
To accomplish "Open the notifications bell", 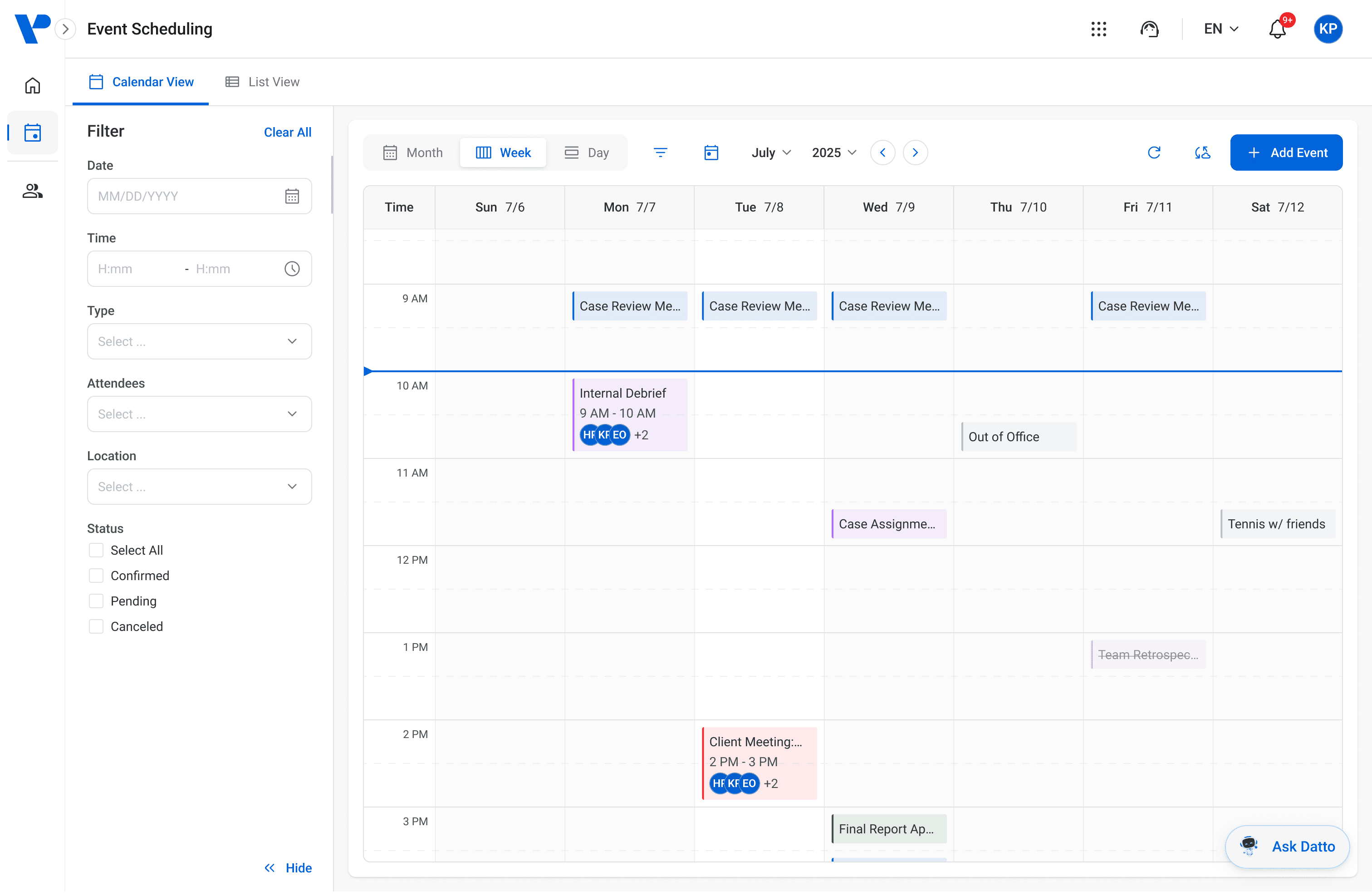I will 1277,29.
